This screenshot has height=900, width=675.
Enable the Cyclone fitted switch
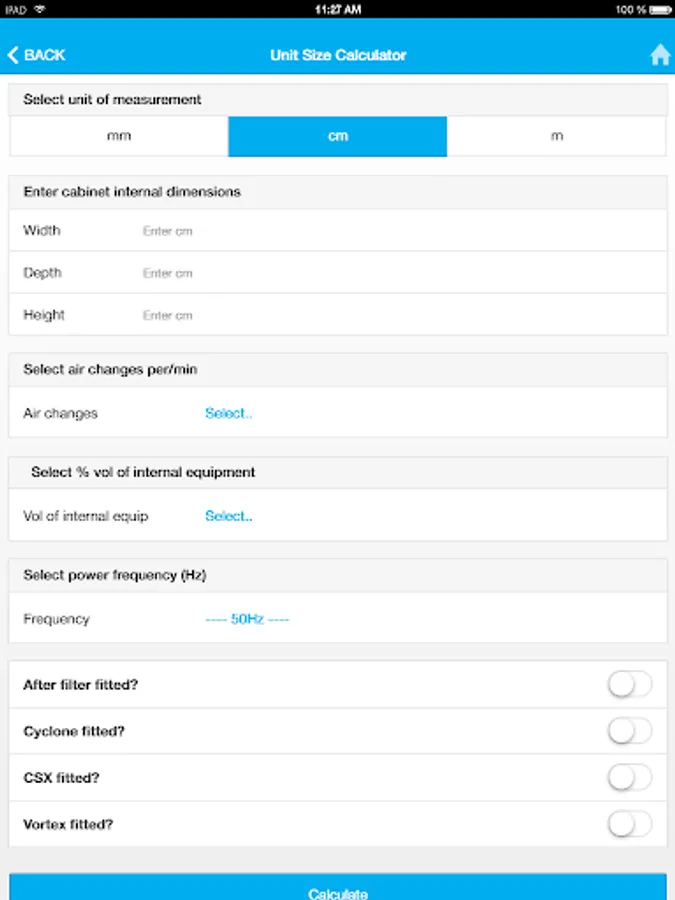point(629,731)
